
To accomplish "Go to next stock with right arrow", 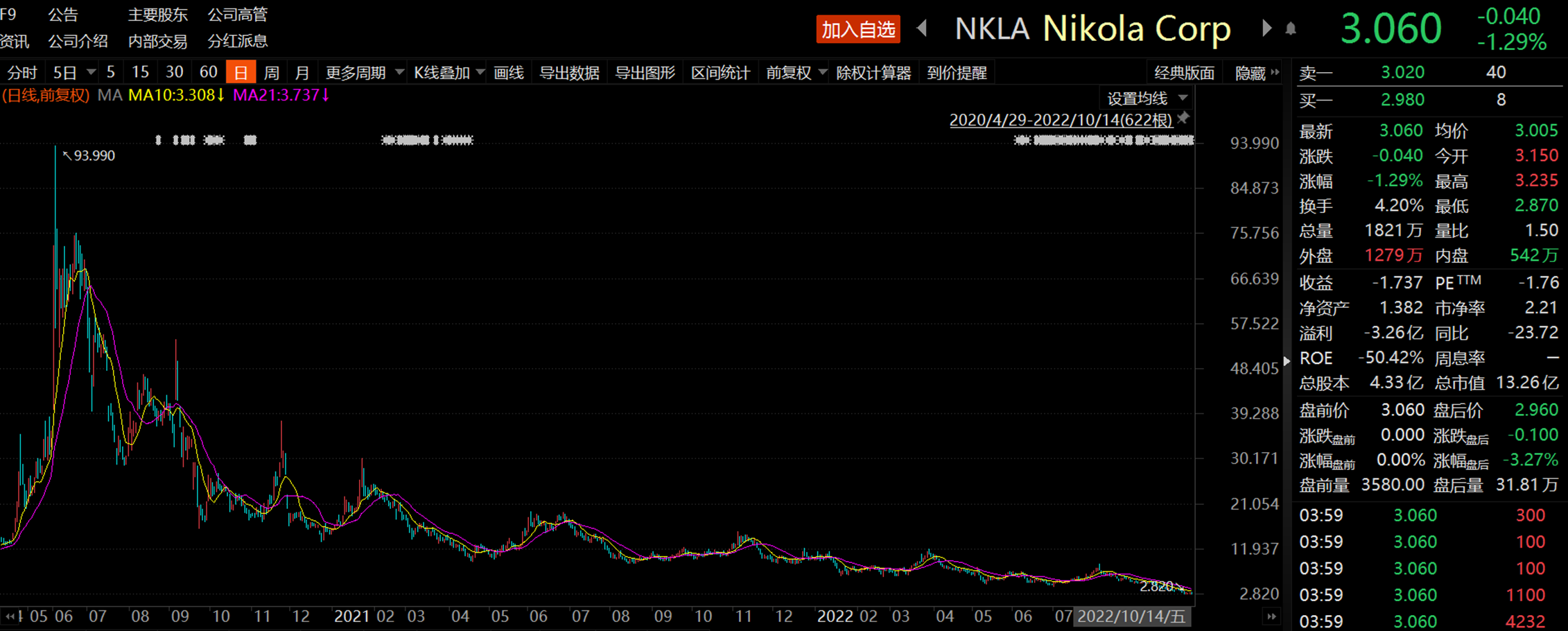I will click(1267, 28).
